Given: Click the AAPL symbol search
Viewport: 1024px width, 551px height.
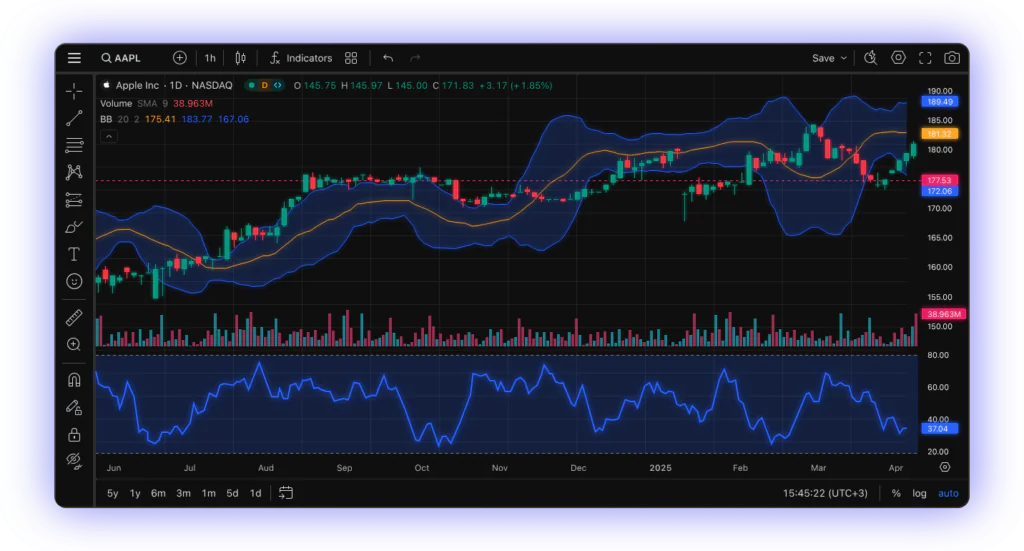Looking at the screenshot, I should 121,58.
